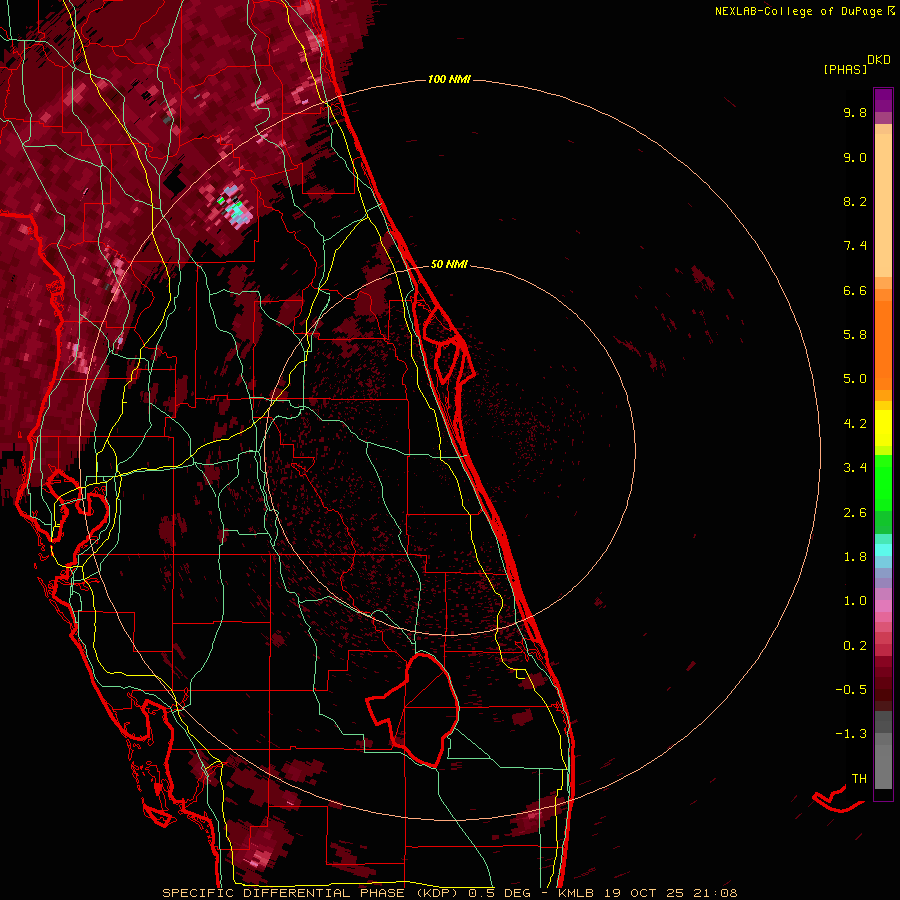This screenshot has width=900, height=900.
Task: Click the yellow segment of color bar
Action: 883,428
